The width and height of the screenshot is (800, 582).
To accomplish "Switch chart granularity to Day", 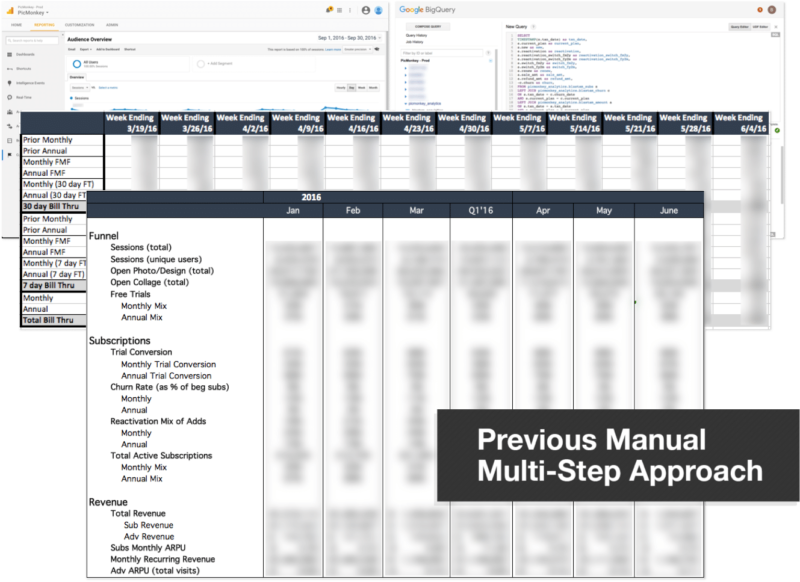I will click(352, 88).
